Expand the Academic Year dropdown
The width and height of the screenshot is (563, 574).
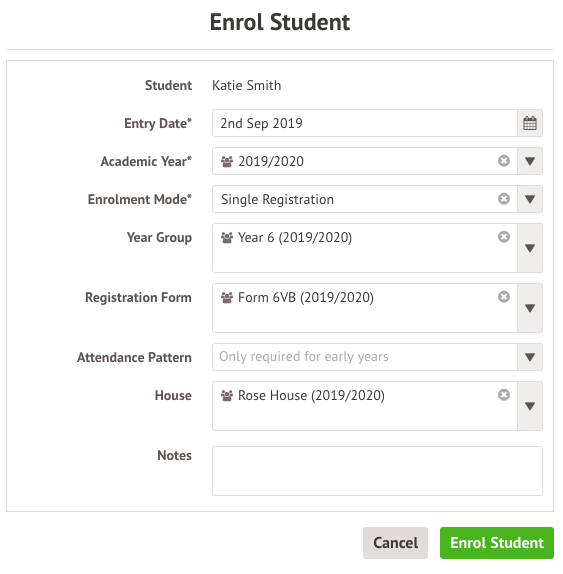(x=530, y=161)
